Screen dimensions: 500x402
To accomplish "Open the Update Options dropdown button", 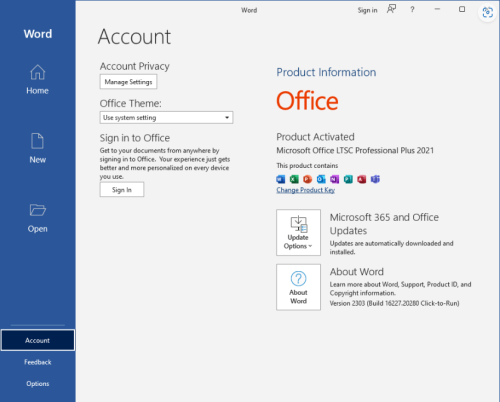I will point(298,232).
